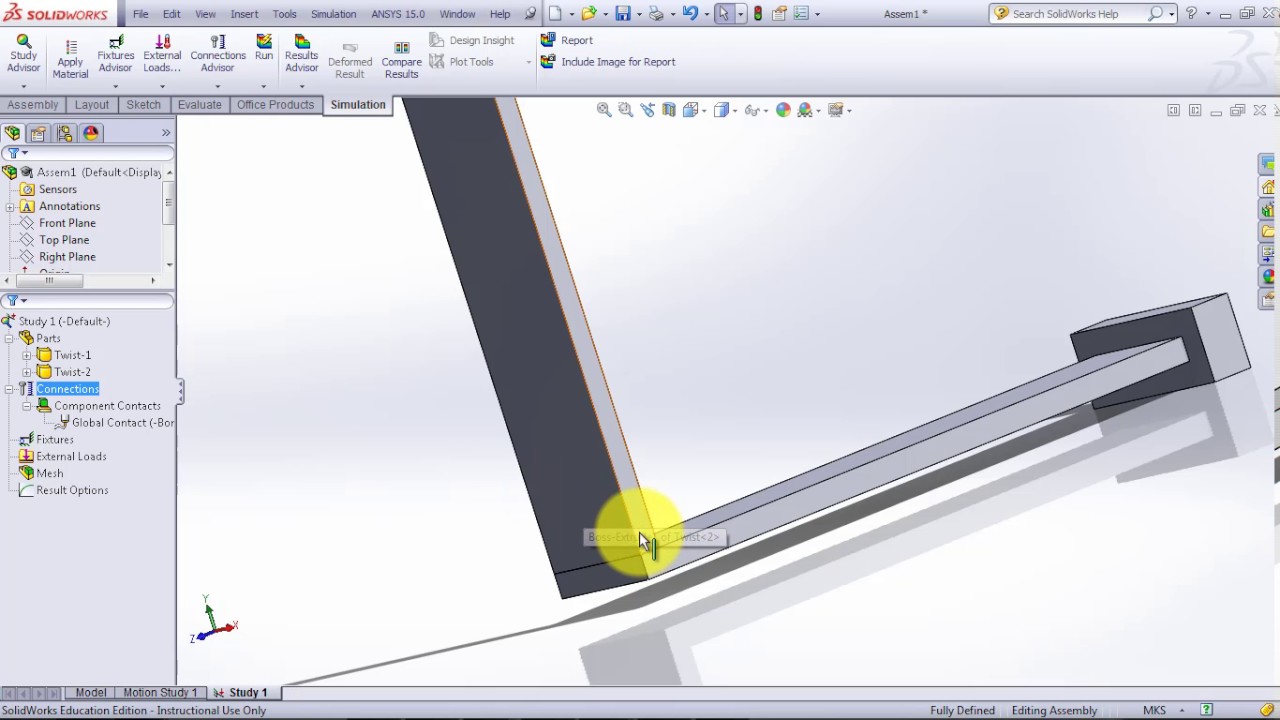This screenshot has width=1280, height=720.
Task: Click the Print icon
Action: (656, 13)
